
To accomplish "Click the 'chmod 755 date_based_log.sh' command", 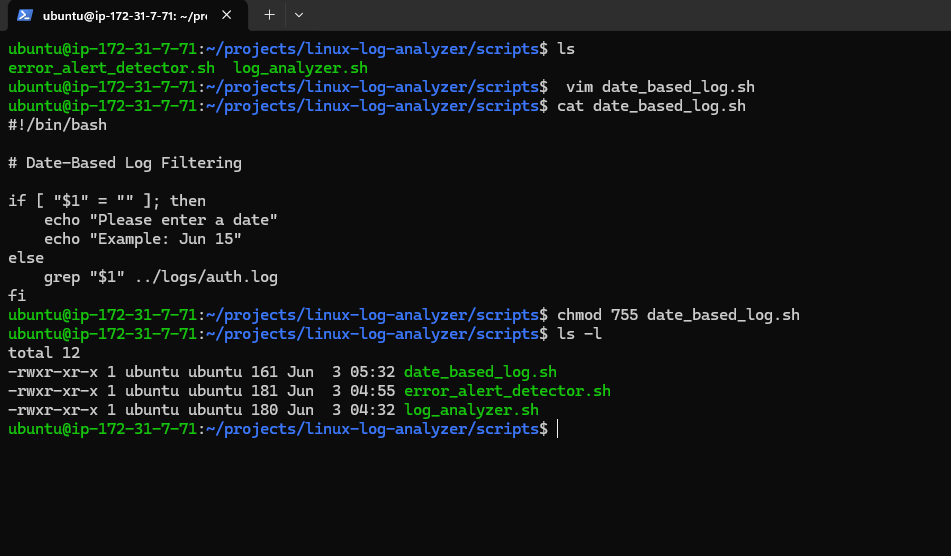I will tap(678, 315).
